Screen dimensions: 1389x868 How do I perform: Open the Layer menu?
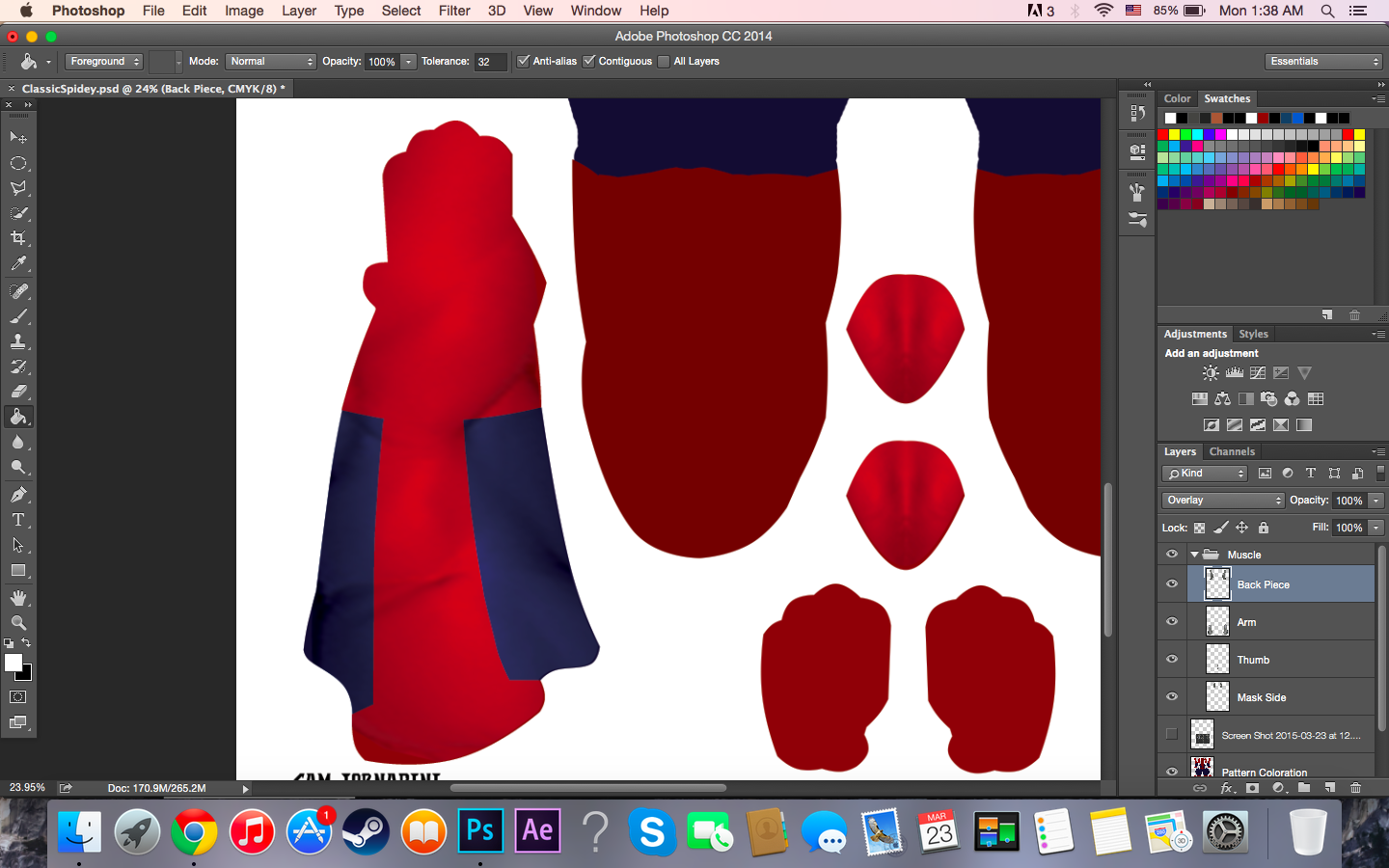299,11
